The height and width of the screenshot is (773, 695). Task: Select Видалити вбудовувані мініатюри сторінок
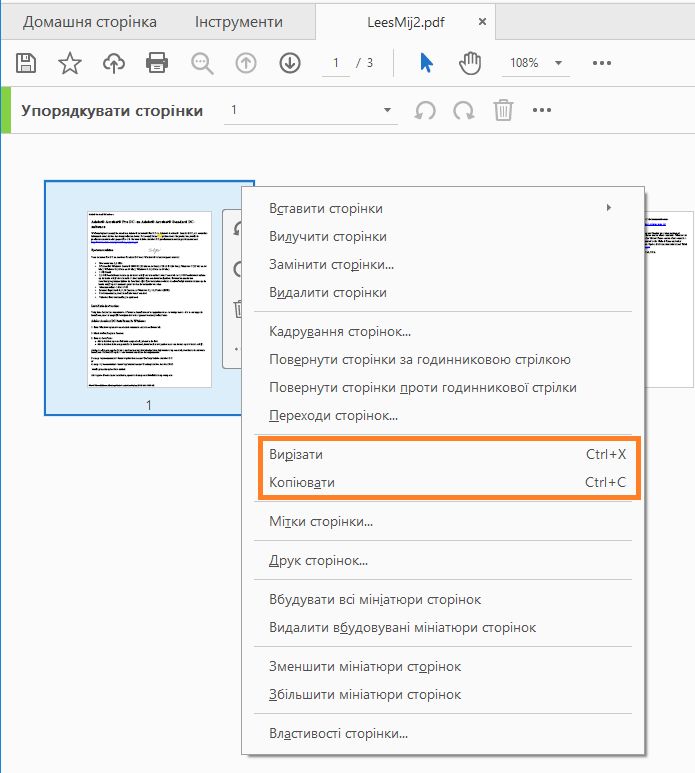443,628
